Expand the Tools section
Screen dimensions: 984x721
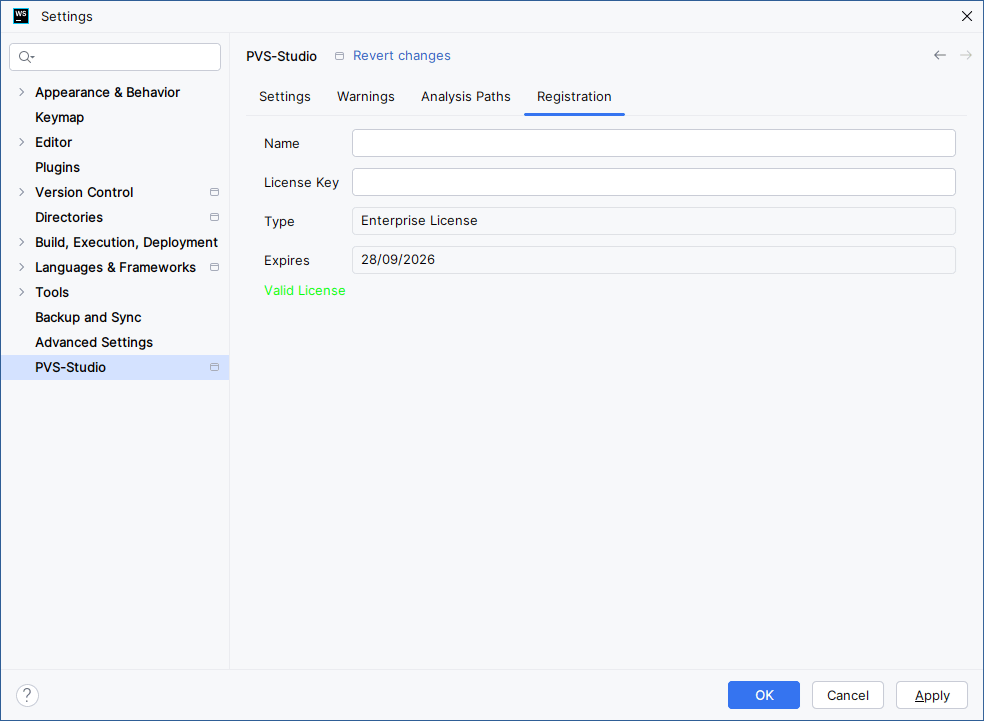point(22,292)
